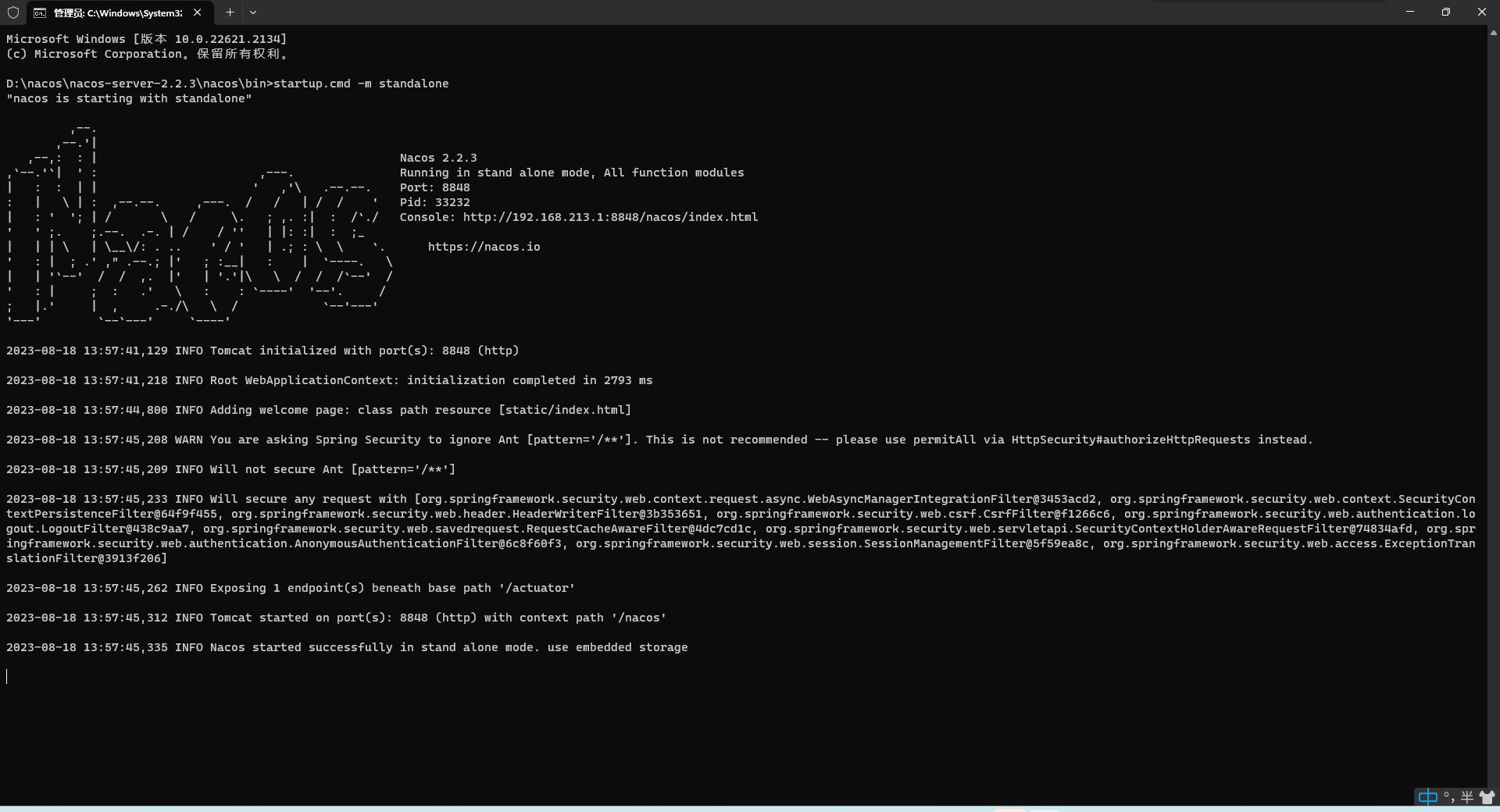Click the 'Port: 8848' line
Image resolution: width=1500 pixels, height=812 pixels.
(x=434, y=187)
